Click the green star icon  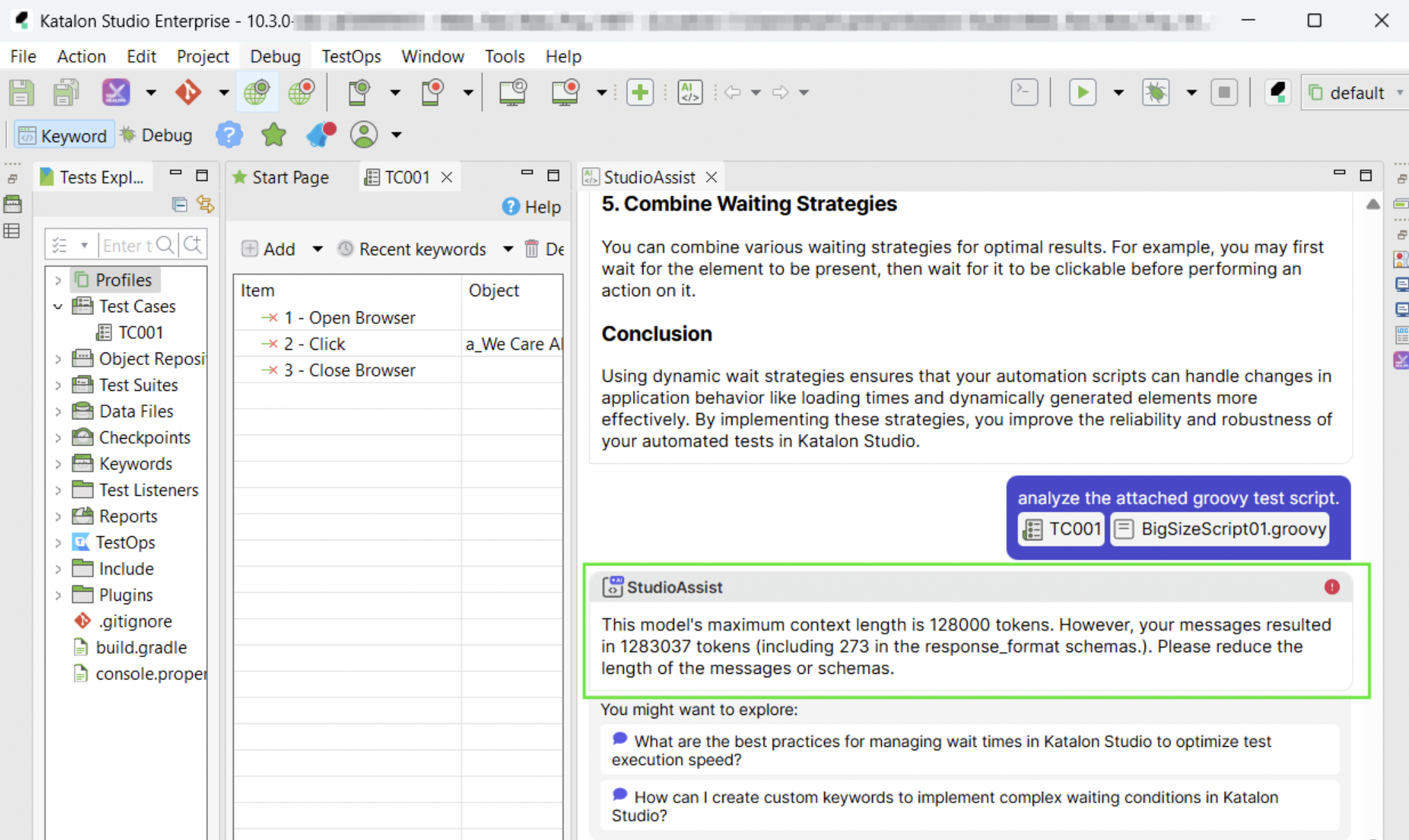[273, 135]
